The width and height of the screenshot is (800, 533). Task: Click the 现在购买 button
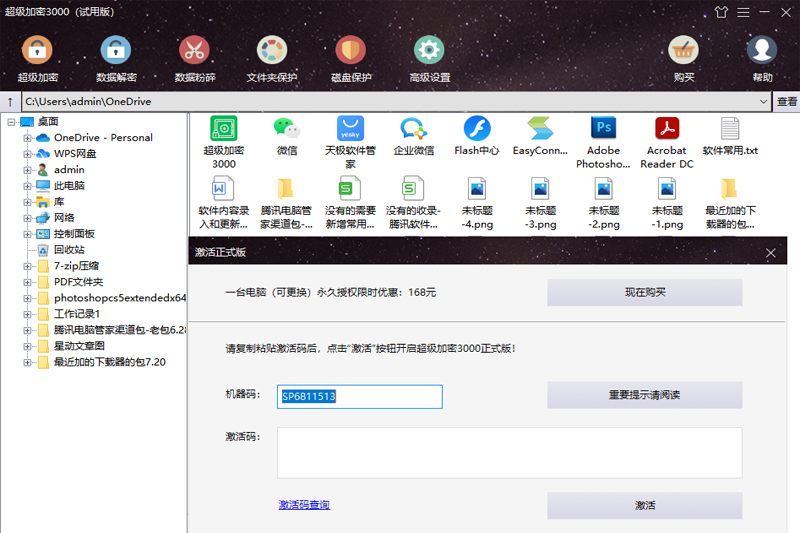tap(645, 292)
